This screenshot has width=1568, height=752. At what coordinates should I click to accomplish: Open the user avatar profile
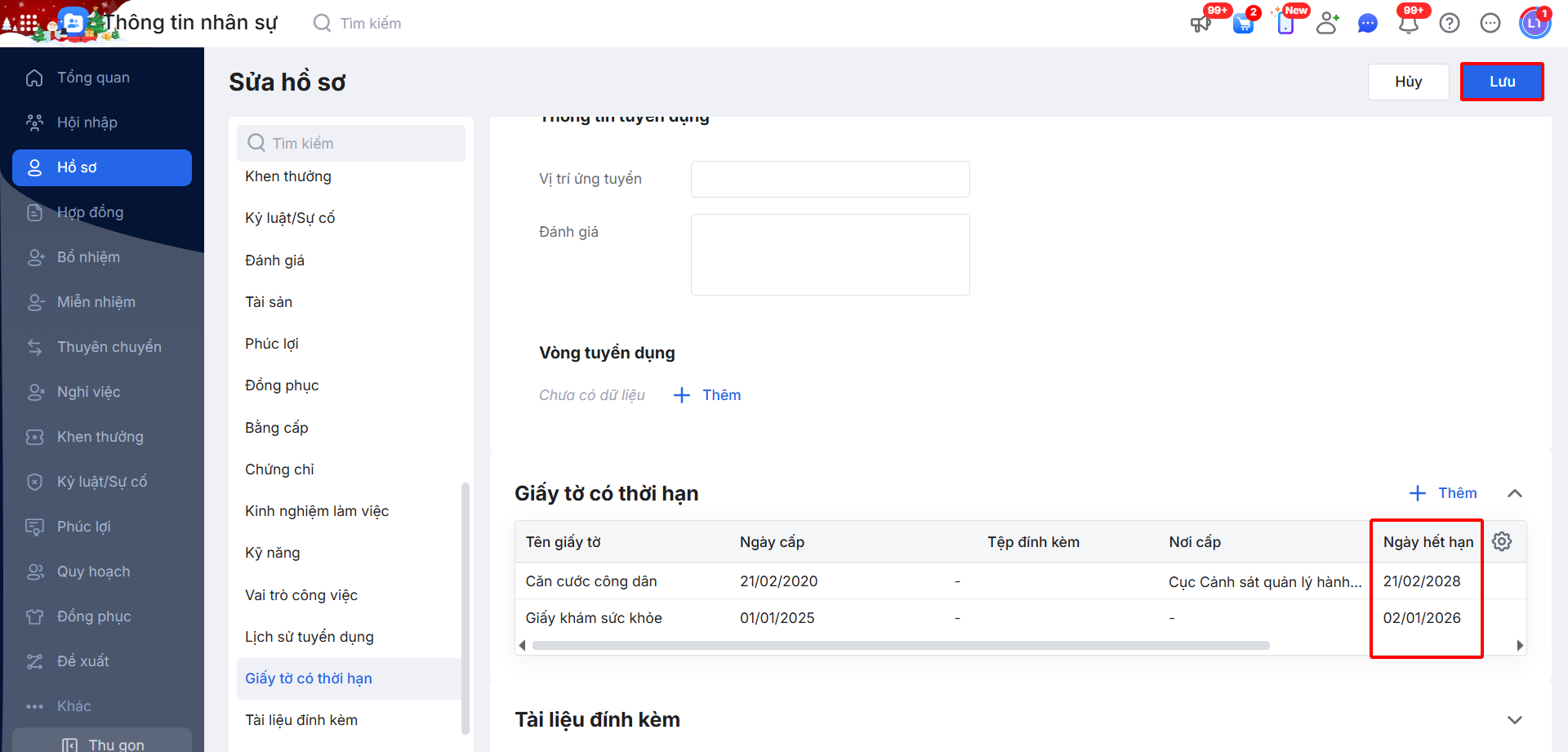point(1534,24)
